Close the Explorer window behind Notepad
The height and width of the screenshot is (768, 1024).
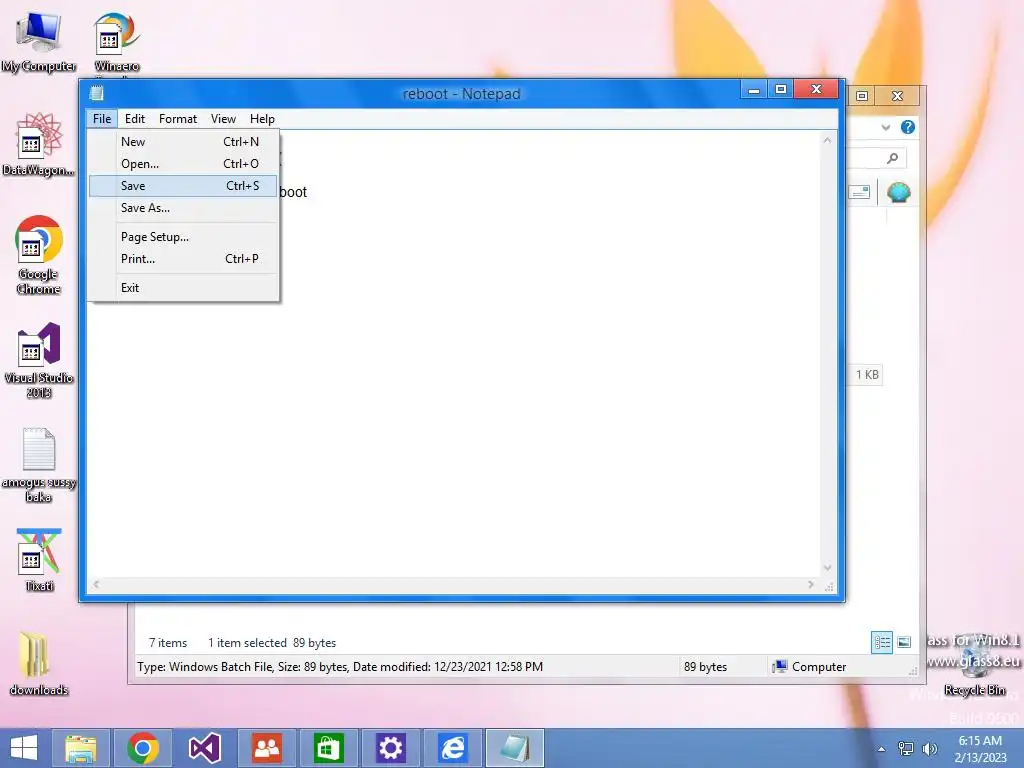click(897, 96)
